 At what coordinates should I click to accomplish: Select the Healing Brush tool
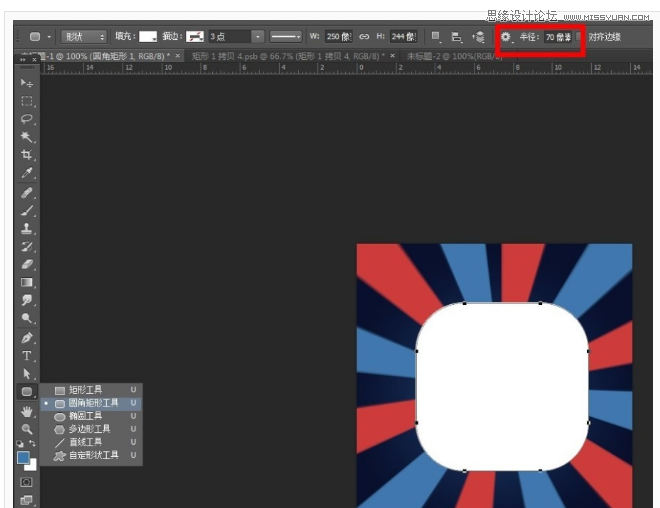(27, 193)
